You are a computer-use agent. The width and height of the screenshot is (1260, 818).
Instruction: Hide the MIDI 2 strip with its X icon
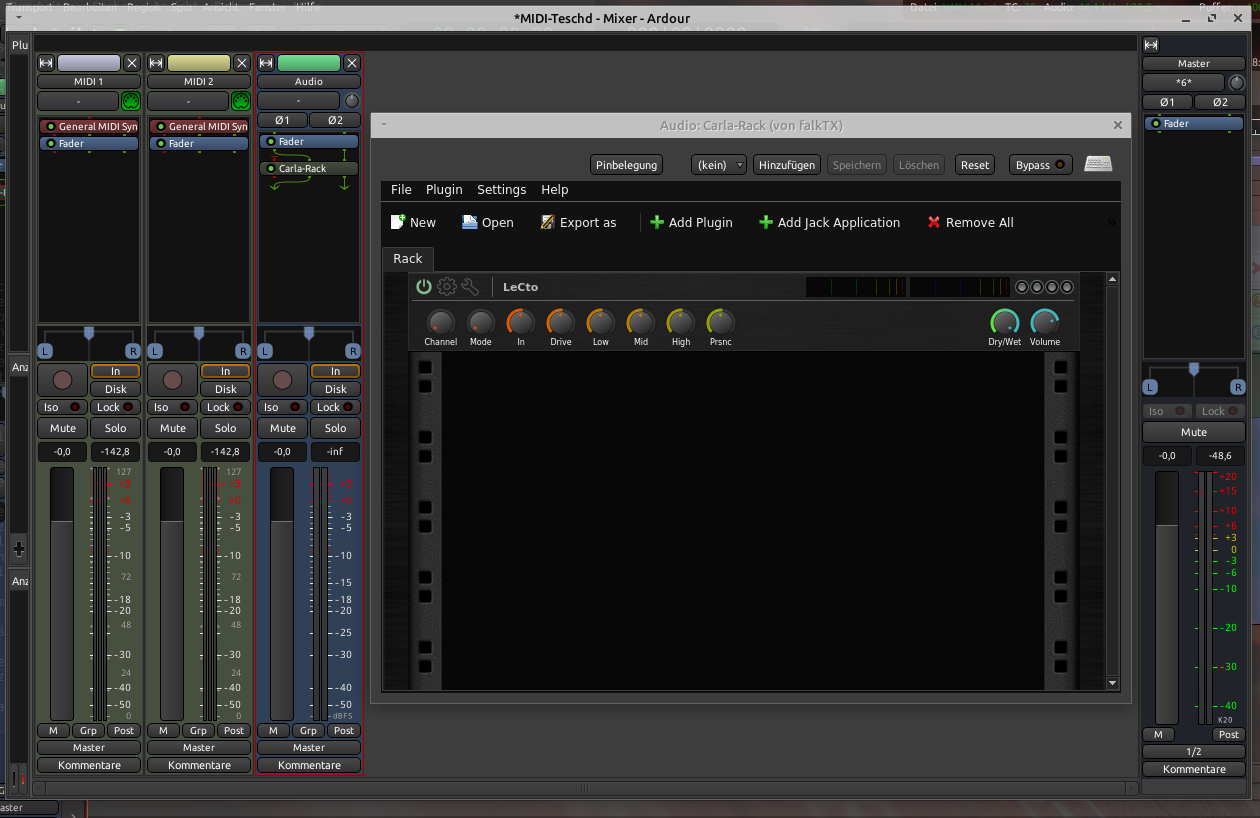241,63
